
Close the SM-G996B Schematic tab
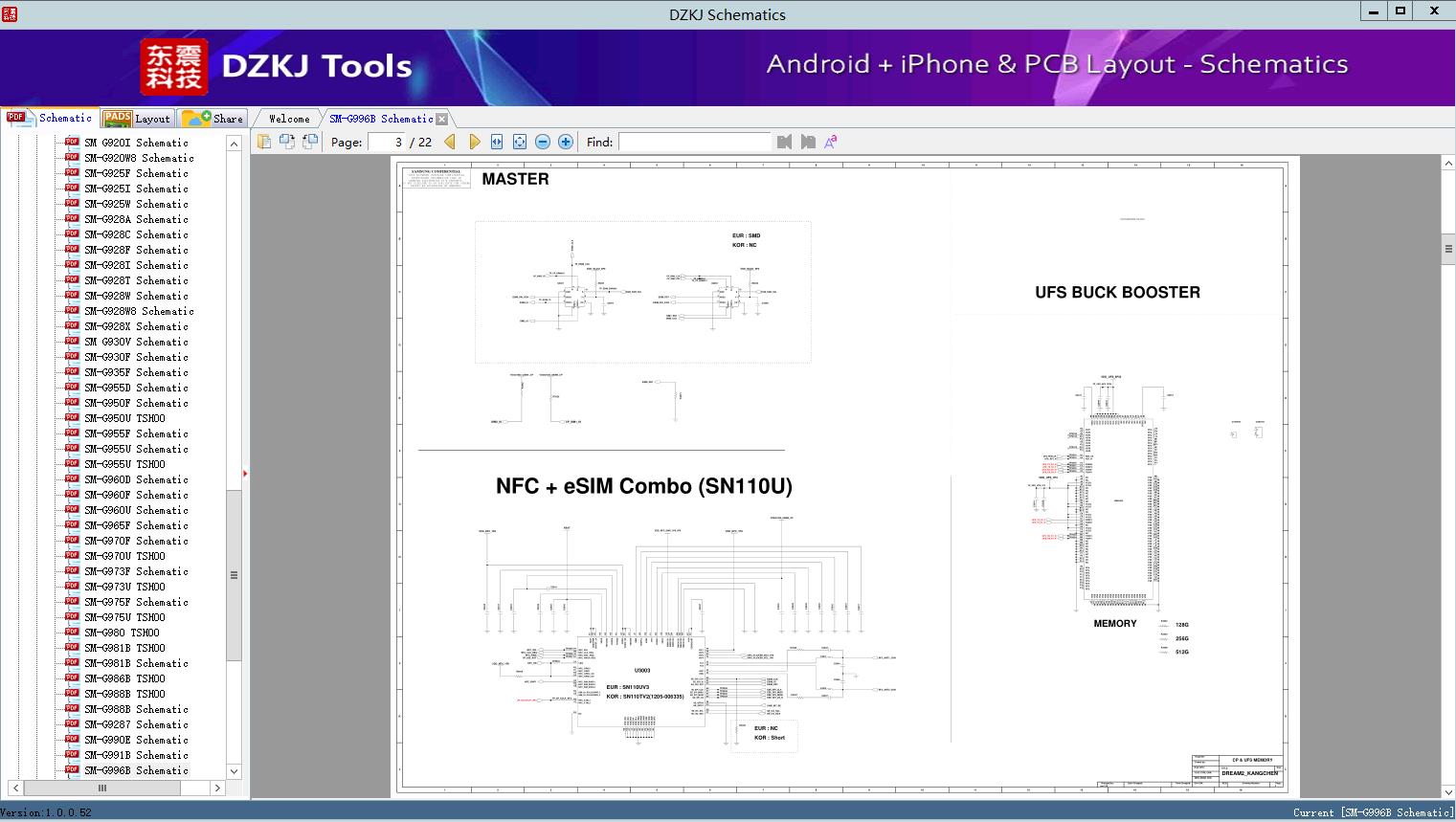442,119
